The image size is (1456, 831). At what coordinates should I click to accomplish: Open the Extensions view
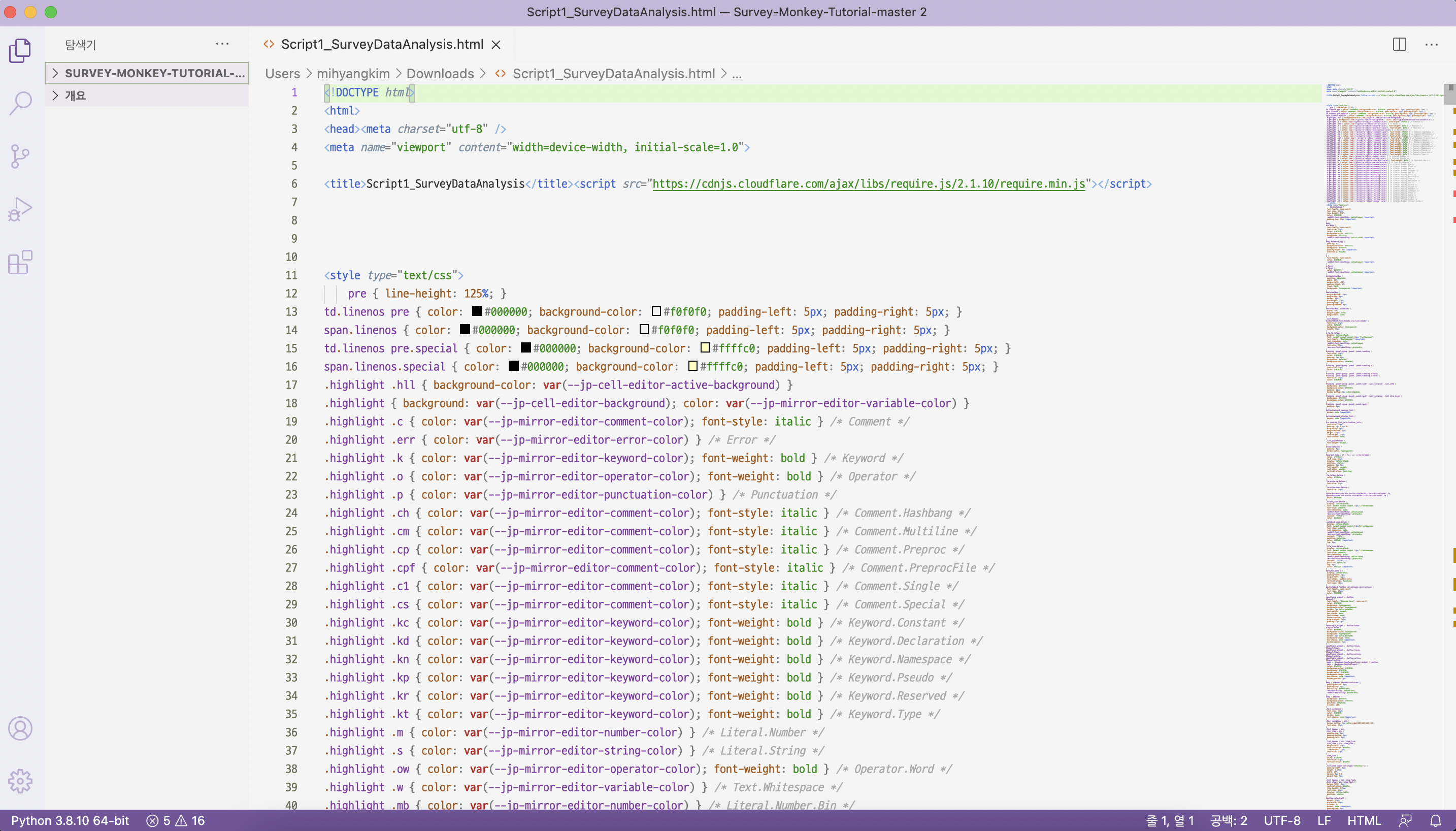[20, 262]
